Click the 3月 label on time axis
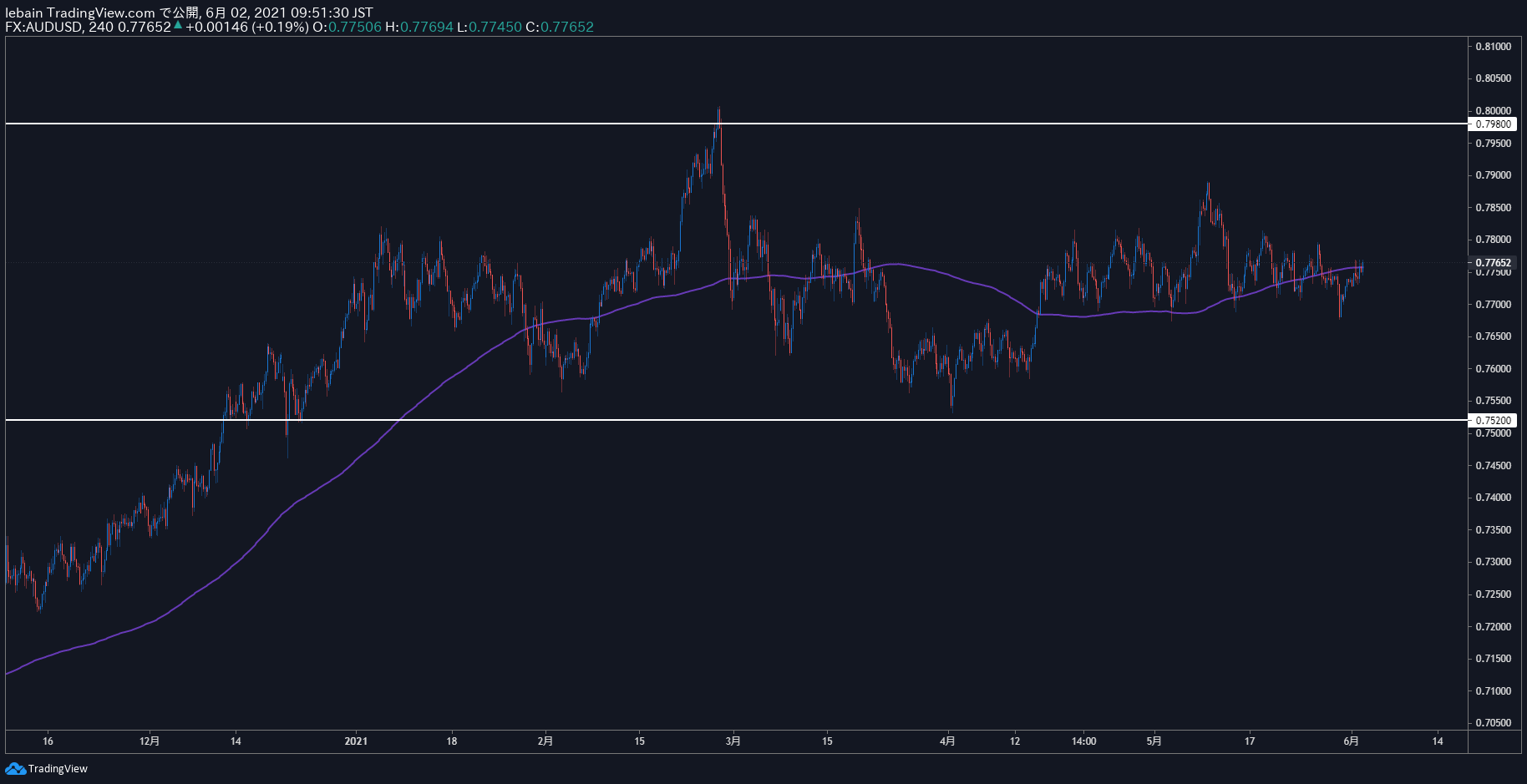 tap(733, 741)
